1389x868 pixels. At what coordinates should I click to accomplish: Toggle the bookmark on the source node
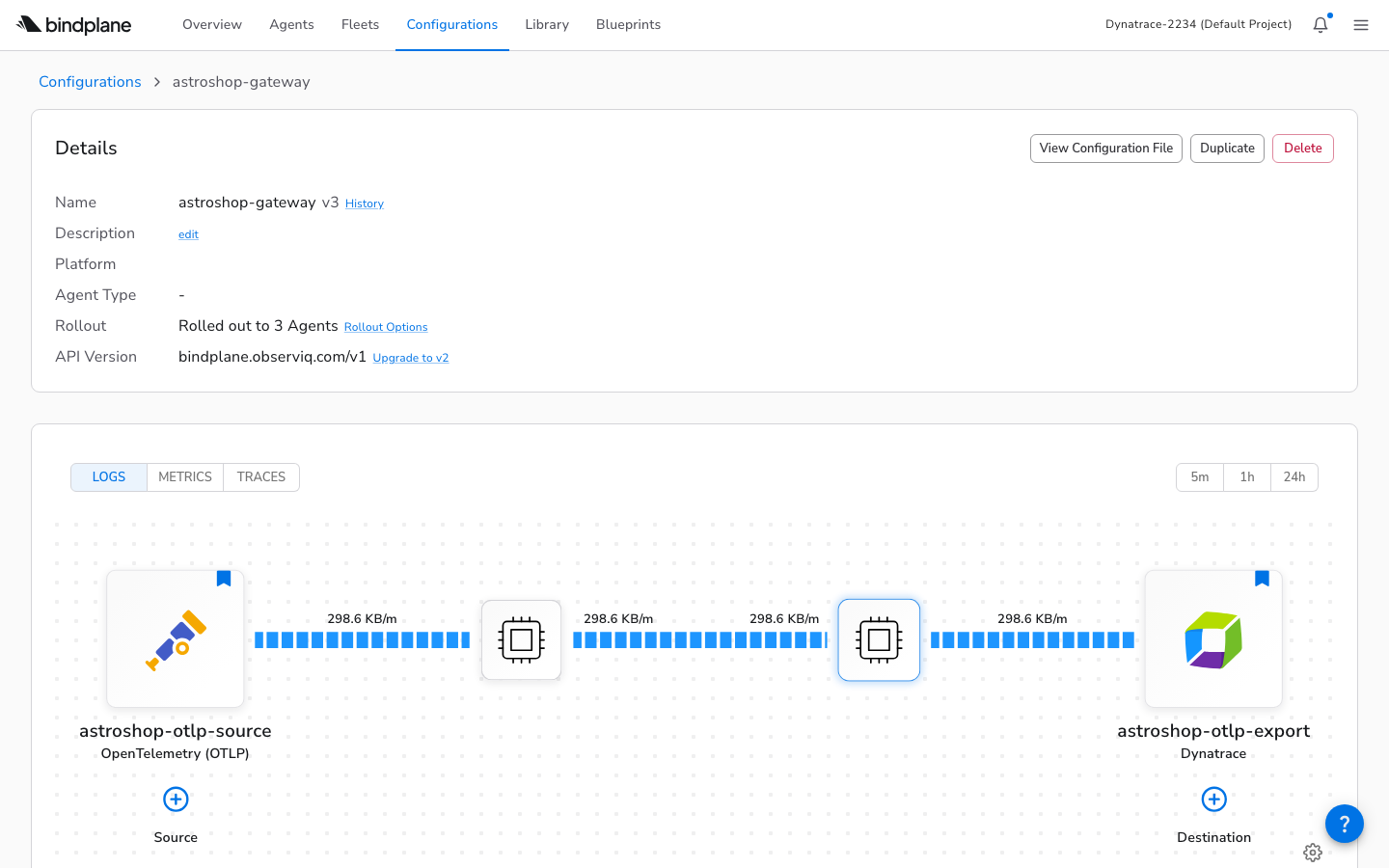coord(223,578)
